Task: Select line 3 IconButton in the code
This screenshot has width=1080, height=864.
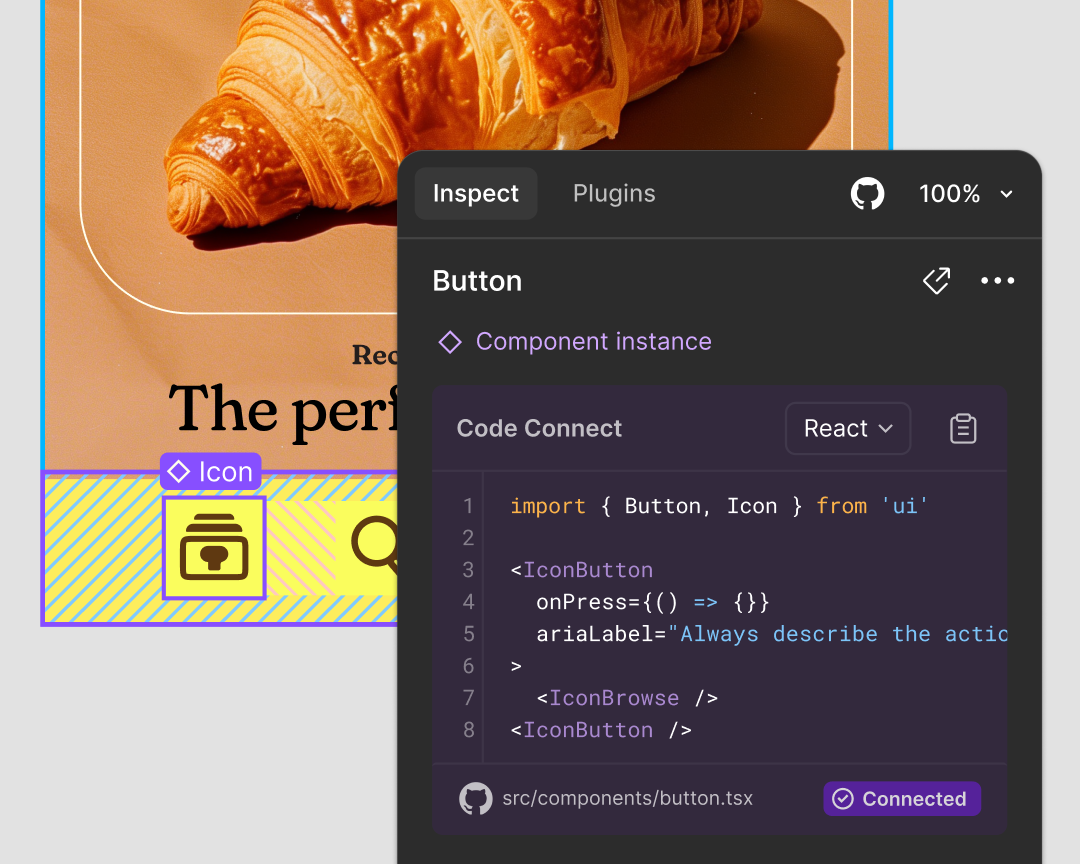Action: (588, 569)
